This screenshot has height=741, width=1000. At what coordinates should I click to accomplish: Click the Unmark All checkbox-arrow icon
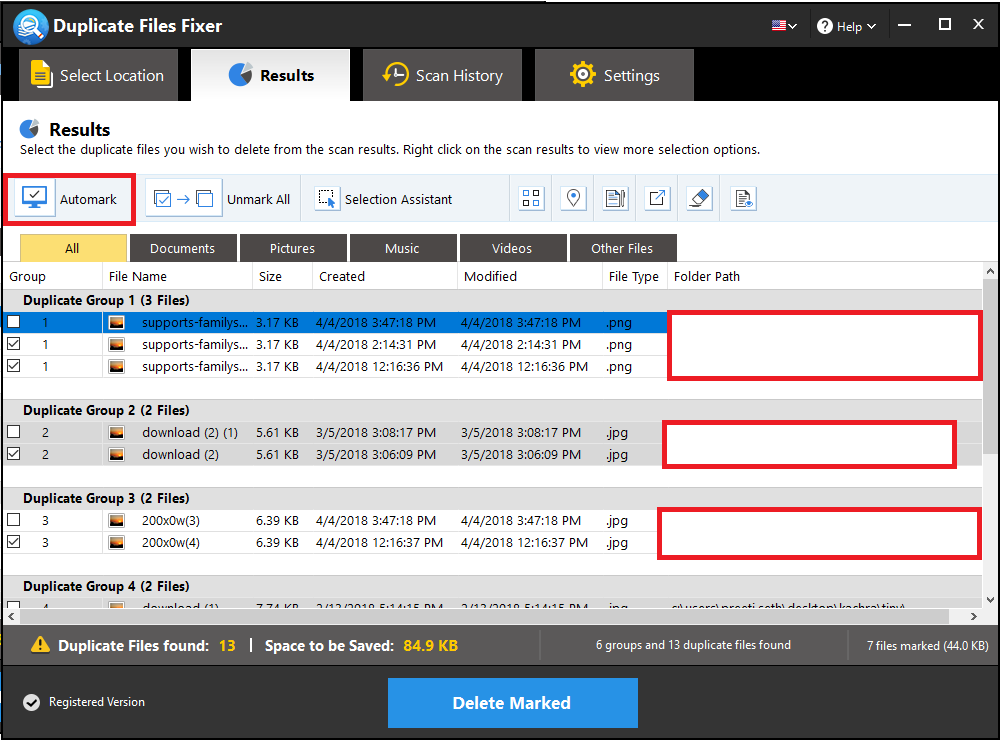tap(184, 199)
